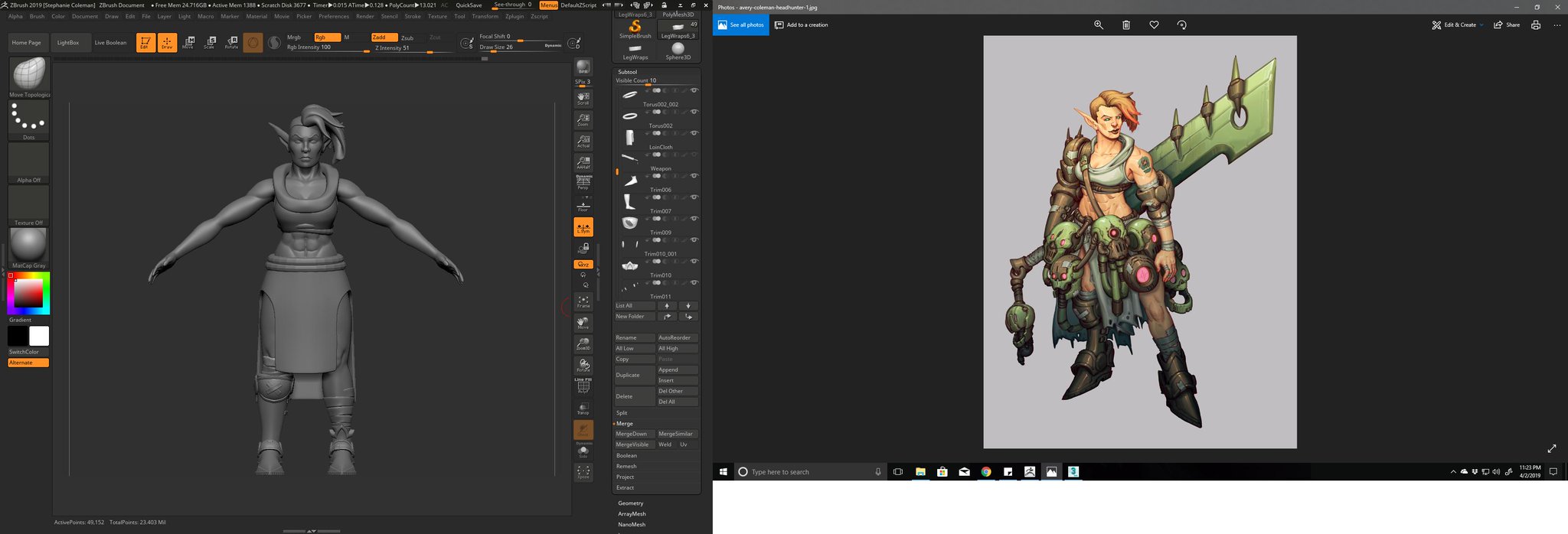Click the Move view hand icon

[x=583, y=323]
